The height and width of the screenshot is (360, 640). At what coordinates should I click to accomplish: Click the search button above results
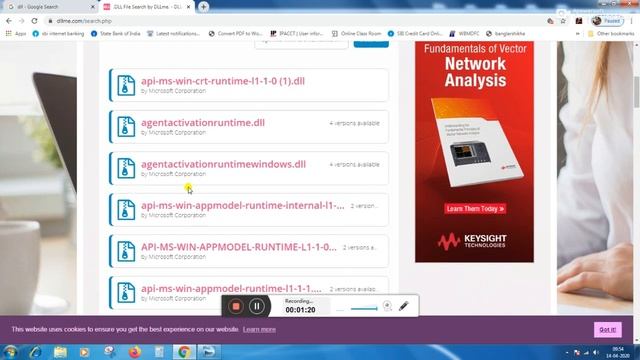click(371, 44)
